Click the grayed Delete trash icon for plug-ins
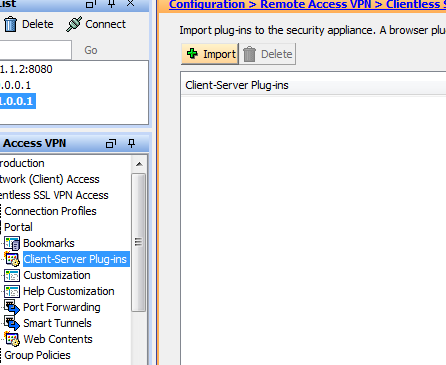 249,54
